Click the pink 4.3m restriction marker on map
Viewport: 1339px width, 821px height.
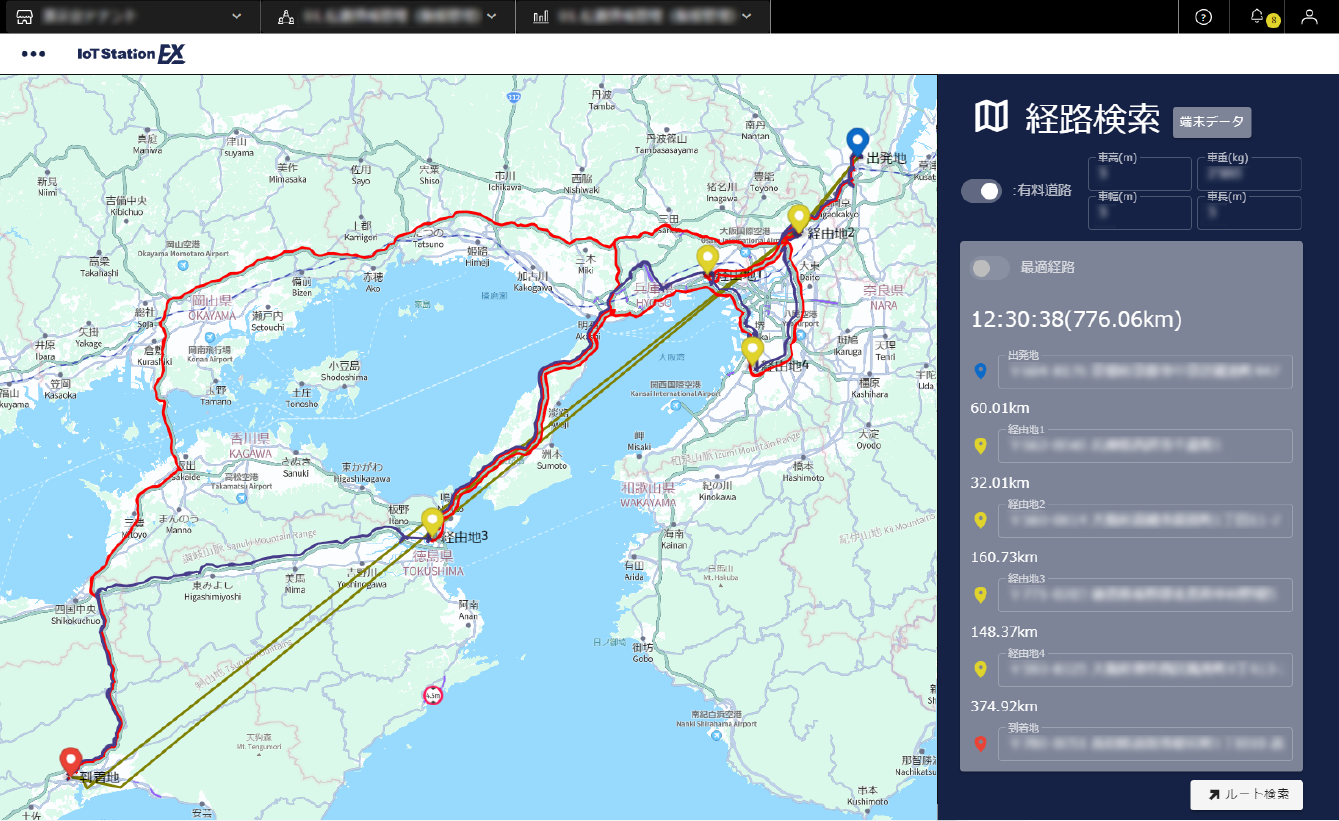tap(433, 694)
